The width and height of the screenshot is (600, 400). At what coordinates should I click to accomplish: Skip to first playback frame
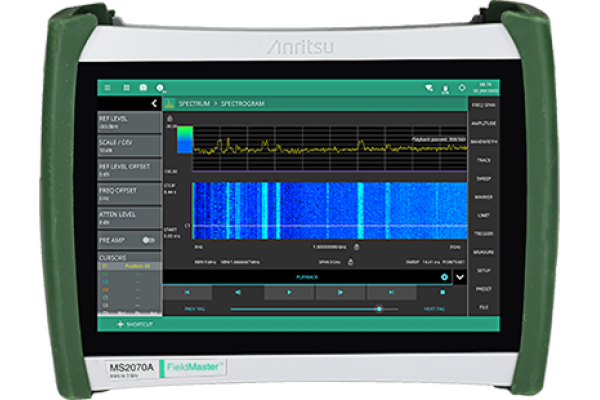(188, 292)
